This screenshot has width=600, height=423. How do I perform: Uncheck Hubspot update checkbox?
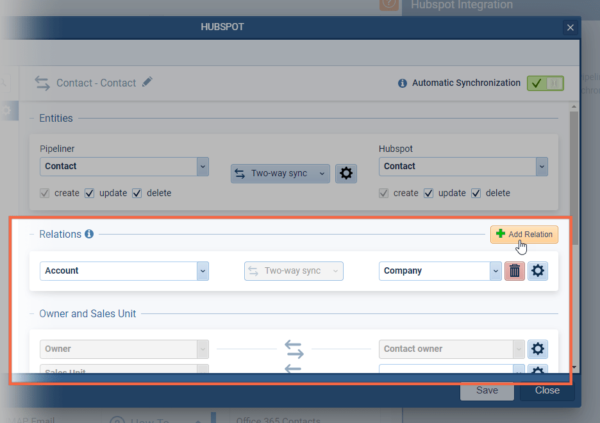429,193
